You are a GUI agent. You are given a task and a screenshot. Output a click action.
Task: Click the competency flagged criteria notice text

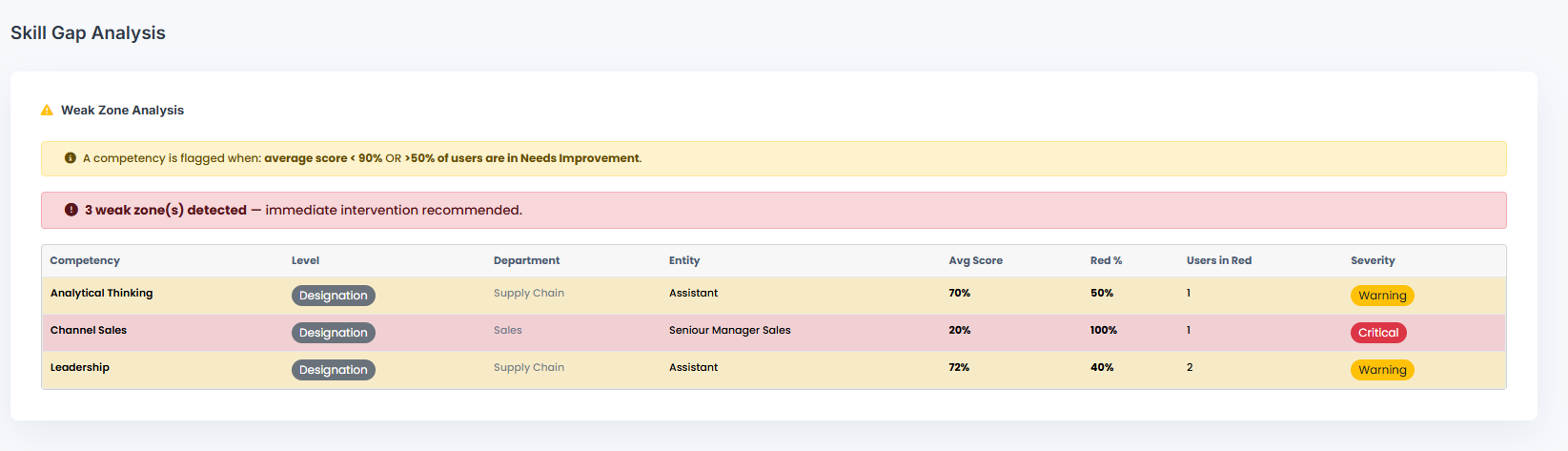click(x=362, y=158)
